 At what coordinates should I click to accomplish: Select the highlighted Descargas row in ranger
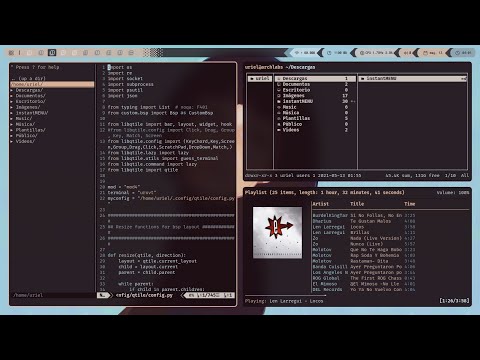tap(315, 79)
